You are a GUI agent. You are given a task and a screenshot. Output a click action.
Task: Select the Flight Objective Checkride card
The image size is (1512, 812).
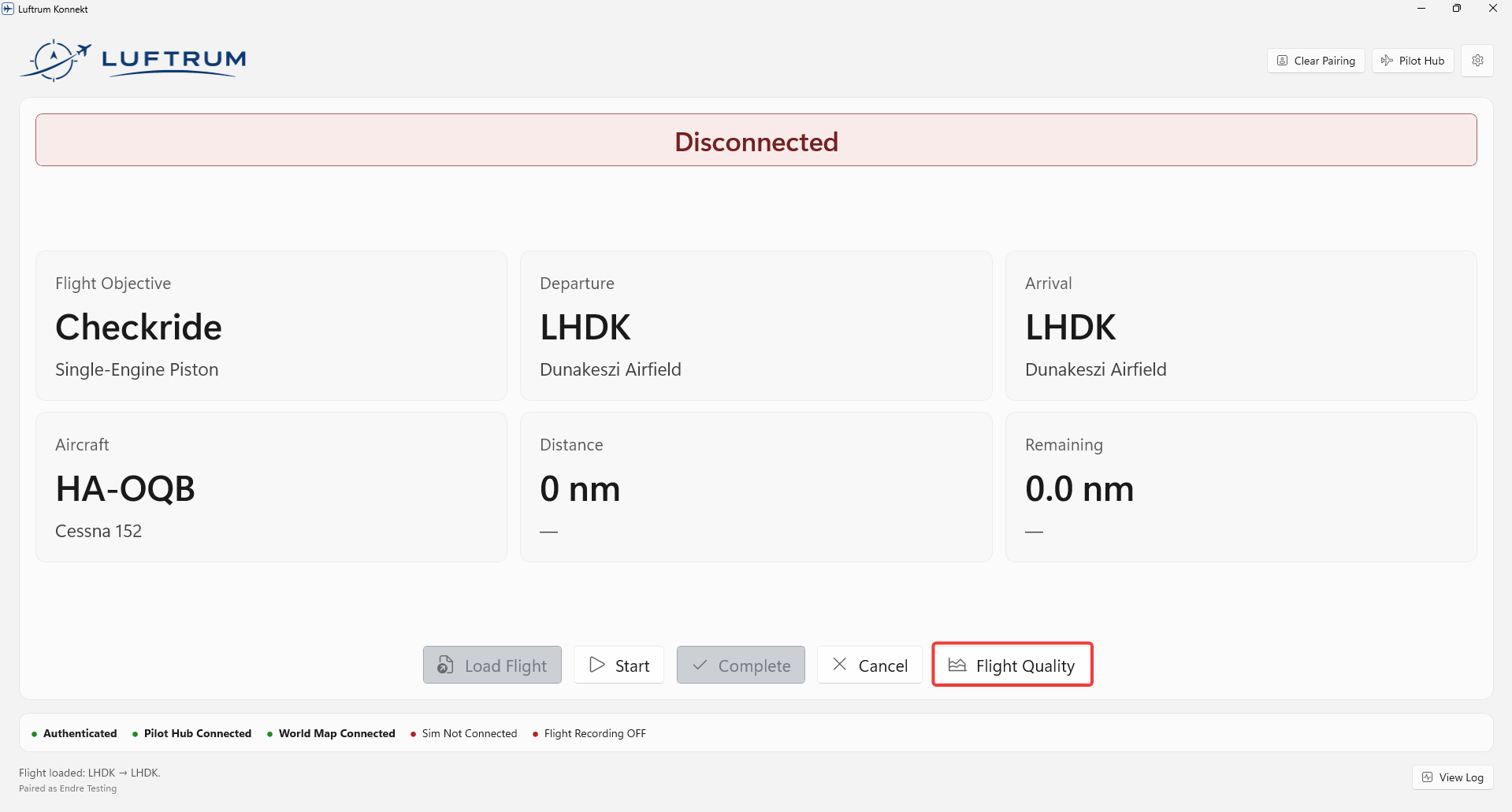click(x=271, y=325)
